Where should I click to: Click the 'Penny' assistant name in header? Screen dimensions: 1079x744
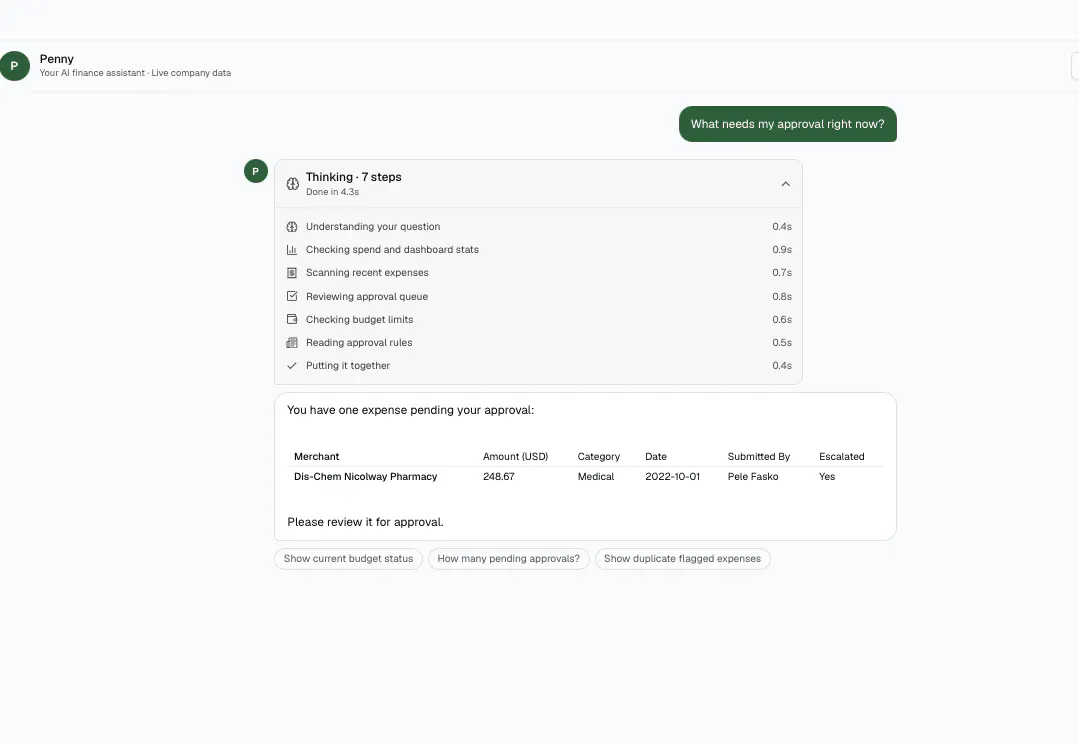[x=56, y=59]
